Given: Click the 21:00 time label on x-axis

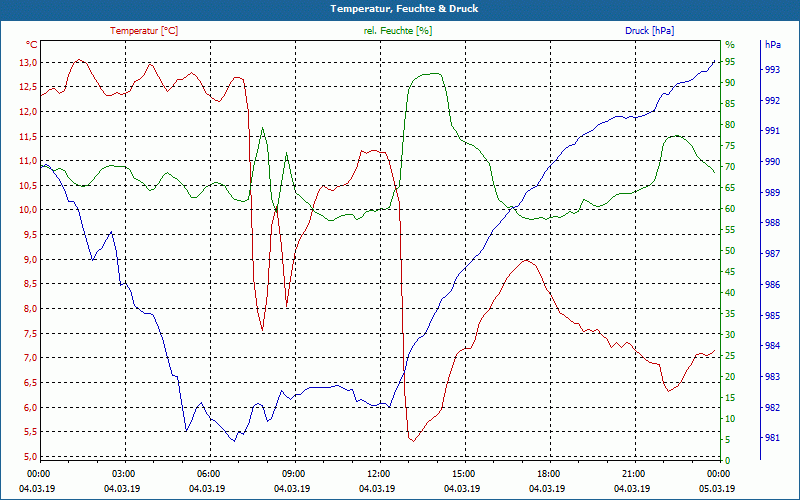Looking at the screenshot, I should coord(633,474).
